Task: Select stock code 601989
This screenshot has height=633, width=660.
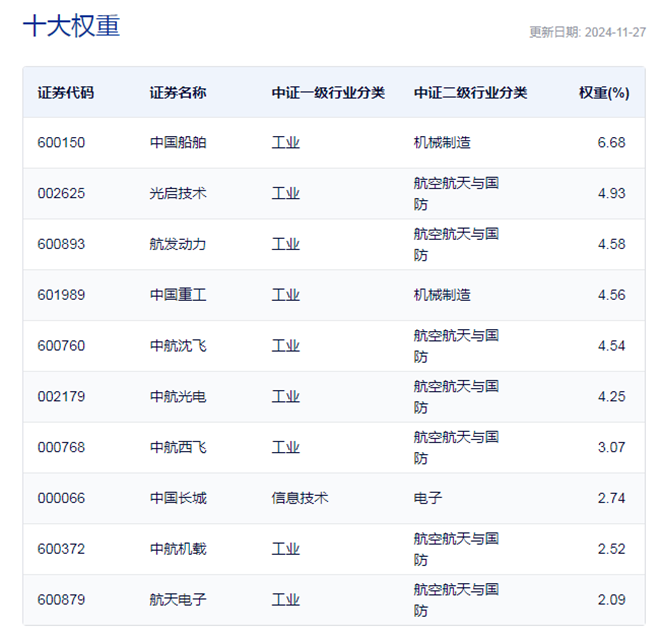Action: point(61,295)
